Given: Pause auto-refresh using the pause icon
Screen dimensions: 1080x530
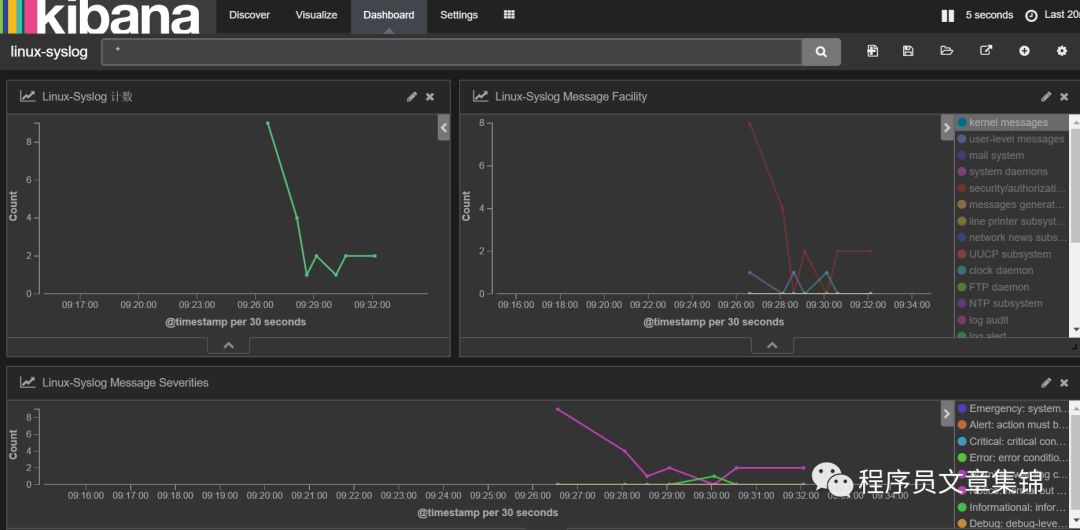Looking at the screenshot, I should [x=948, y=15].
